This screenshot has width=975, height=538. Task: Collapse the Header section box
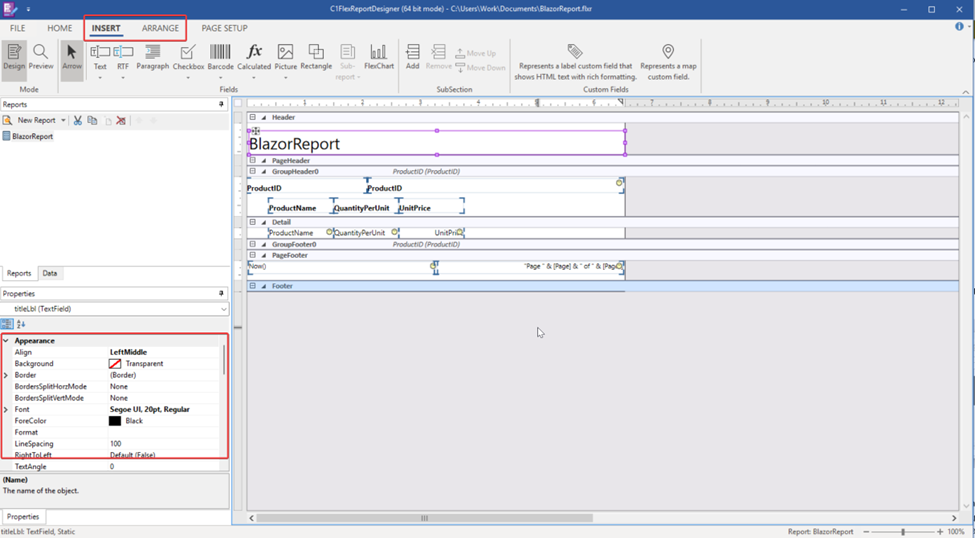pos(252,117)
